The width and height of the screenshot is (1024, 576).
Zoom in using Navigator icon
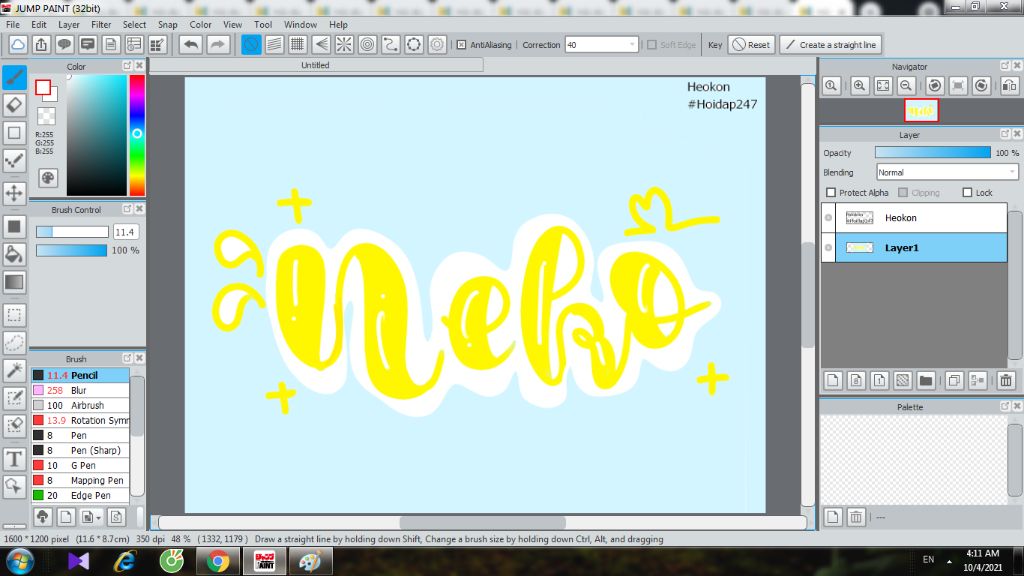point(859,86)
